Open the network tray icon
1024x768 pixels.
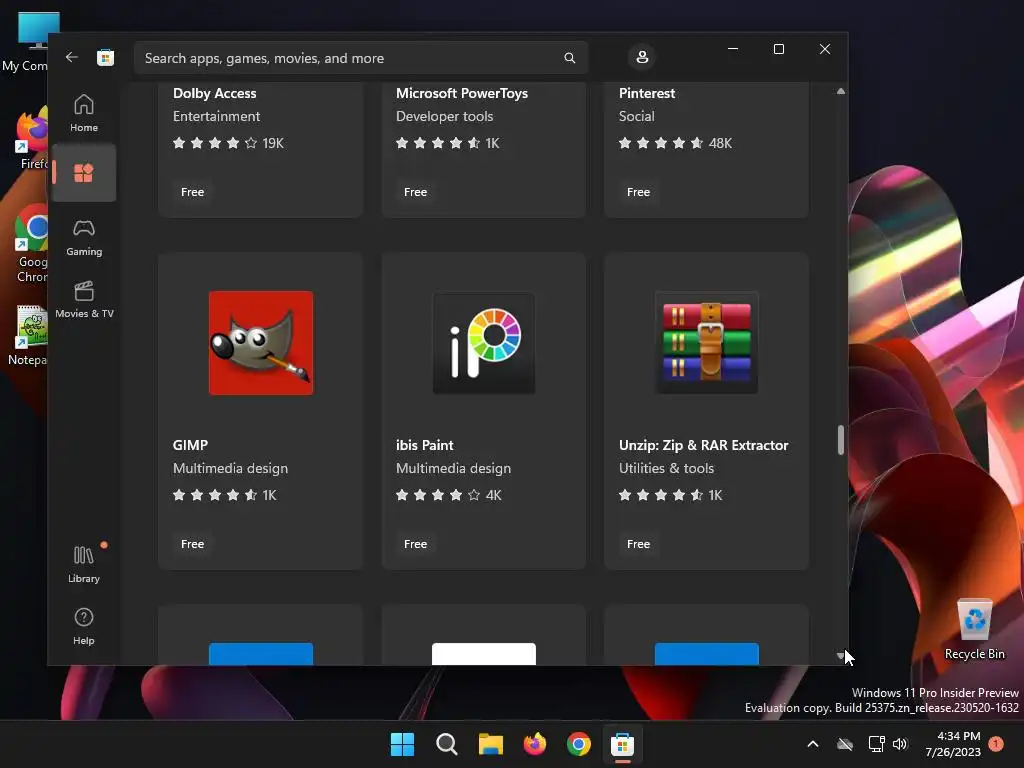click(876, 744)
